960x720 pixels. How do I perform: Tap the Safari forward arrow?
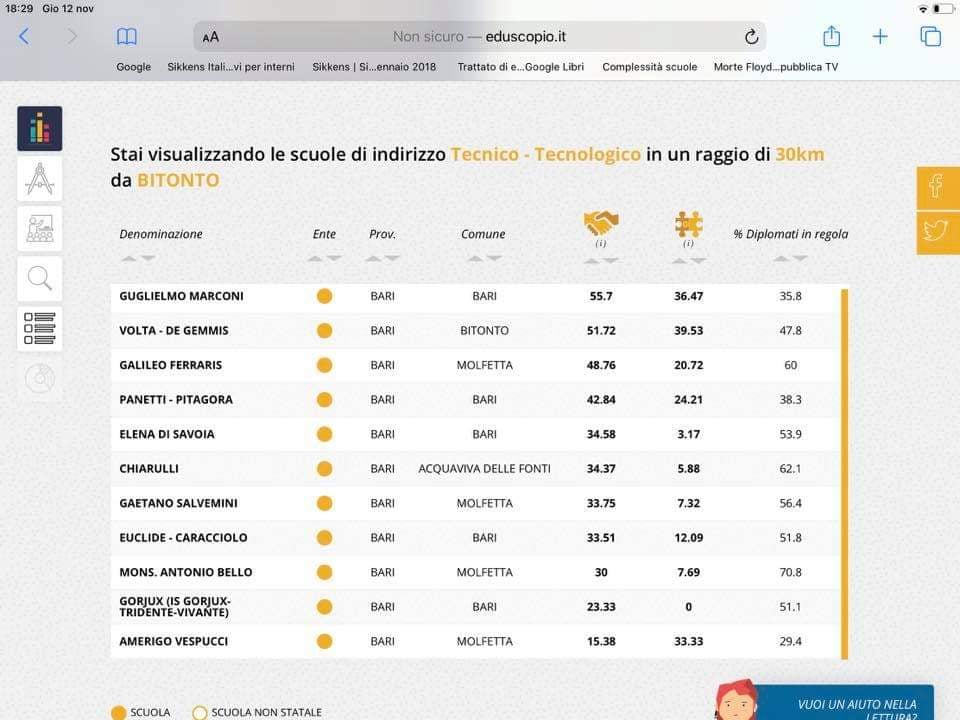[x=72, y=37]
